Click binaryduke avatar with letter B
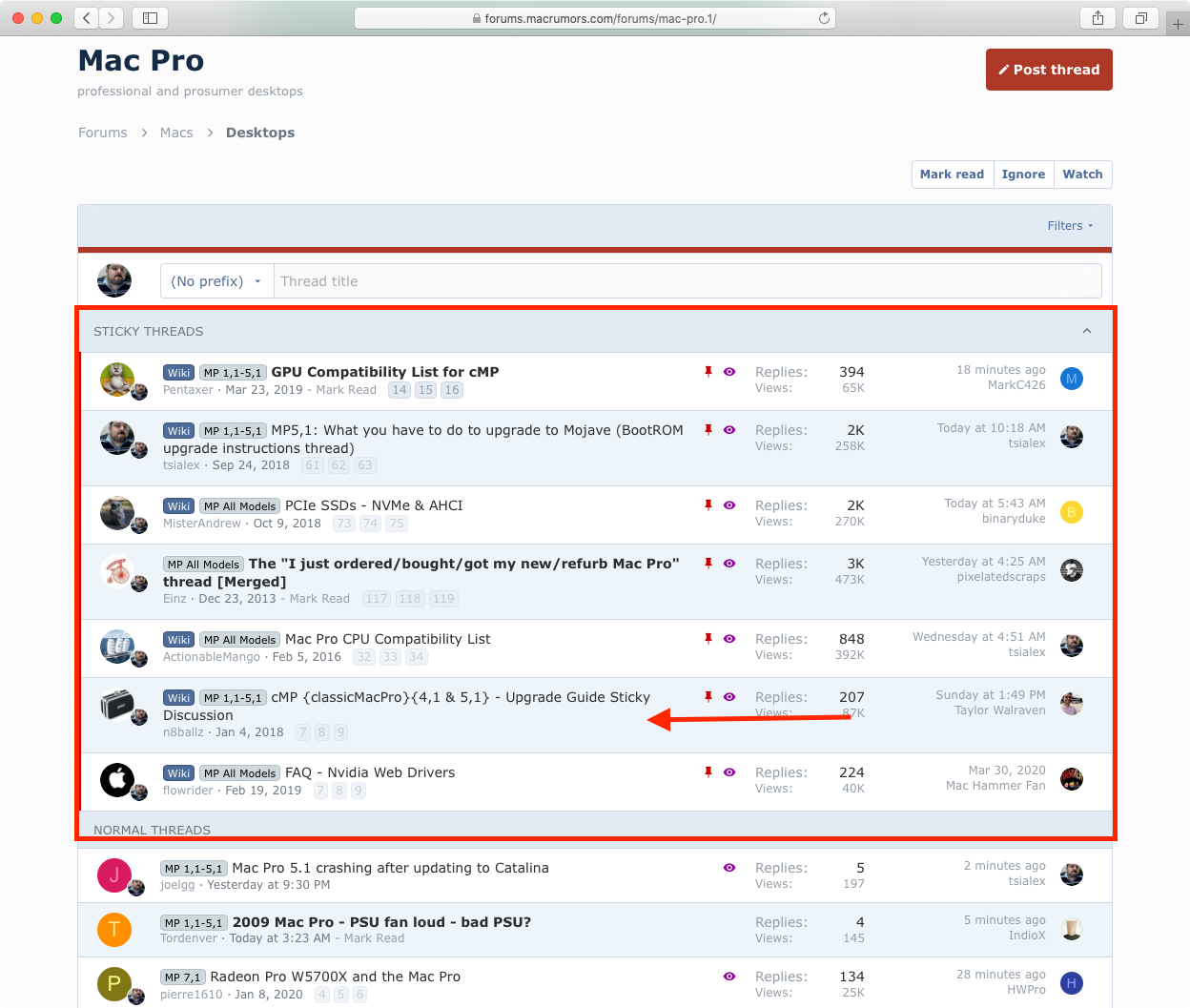 coord(1072,512)
